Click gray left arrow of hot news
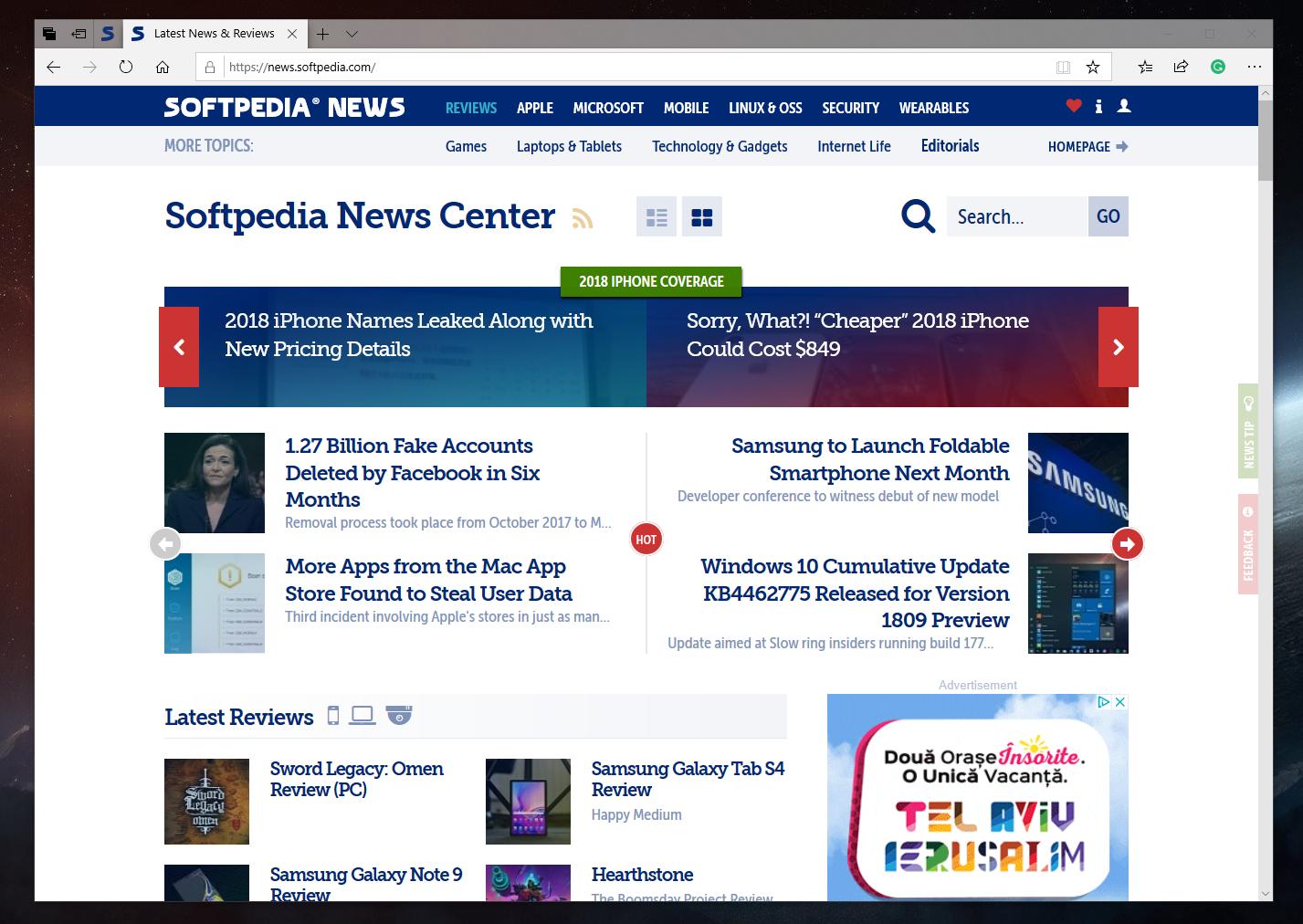Screen dimensions: 1303x924 165,544
